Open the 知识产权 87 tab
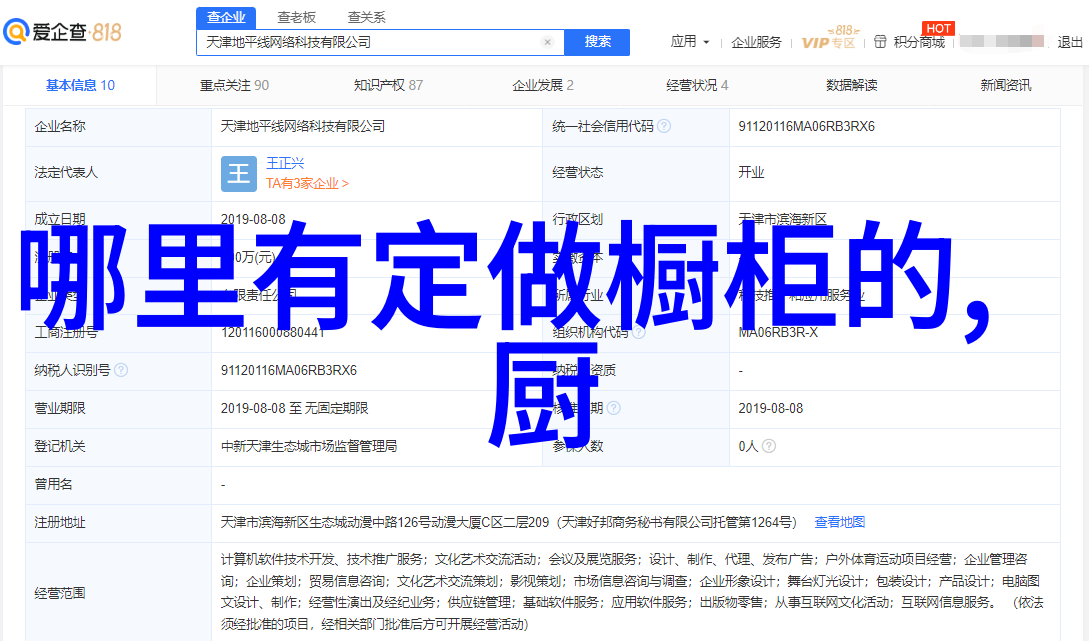The image size is (1089, 641). (x=388, y=86)
